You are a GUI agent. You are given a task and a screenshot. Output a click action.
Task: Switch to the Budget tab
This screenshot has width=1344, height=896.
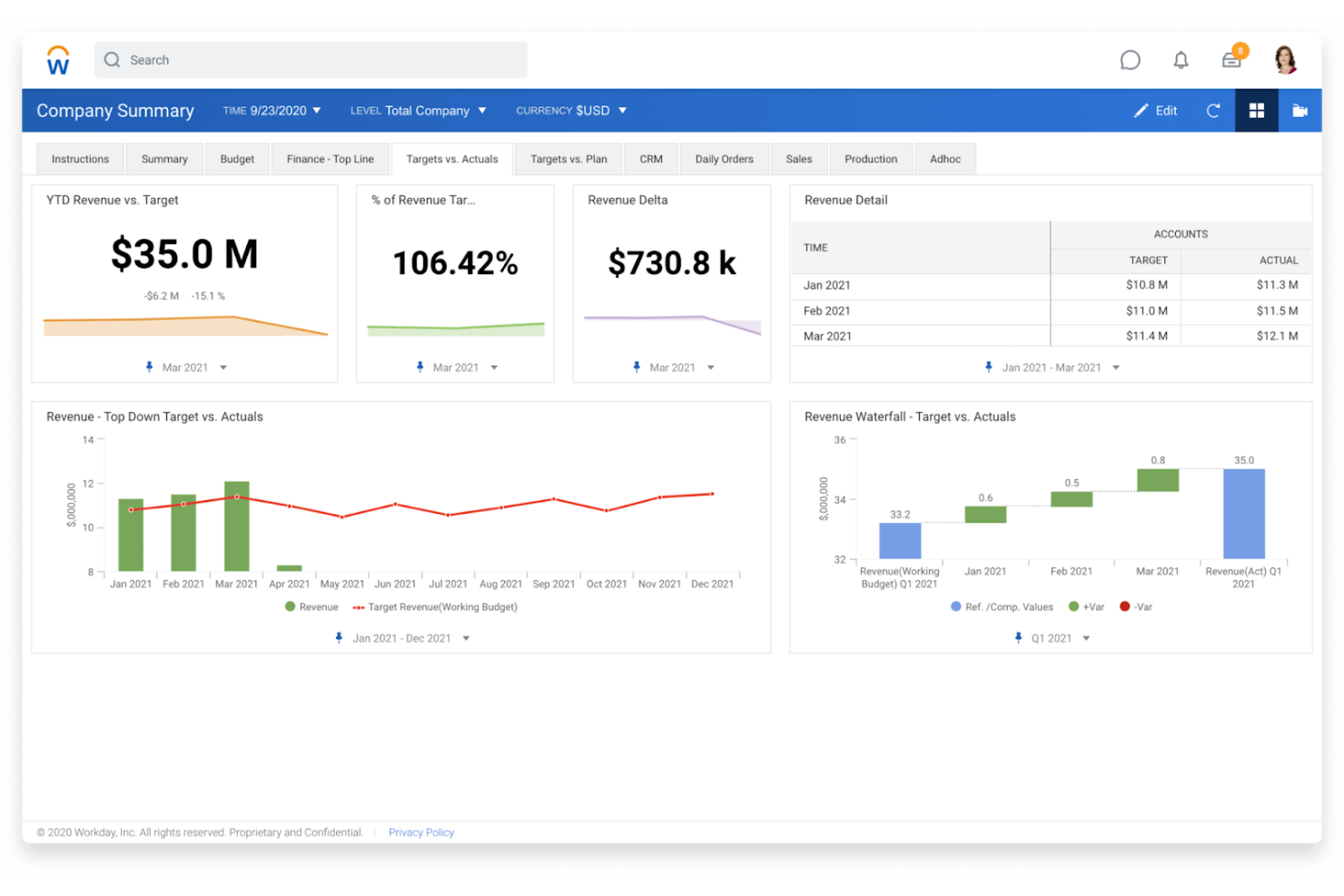point(237,158)
